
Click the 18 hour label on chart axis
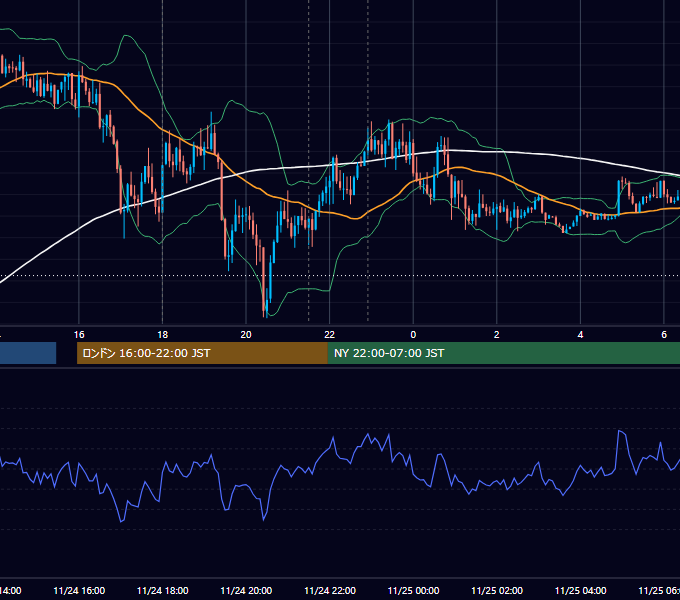coord(163,335)
